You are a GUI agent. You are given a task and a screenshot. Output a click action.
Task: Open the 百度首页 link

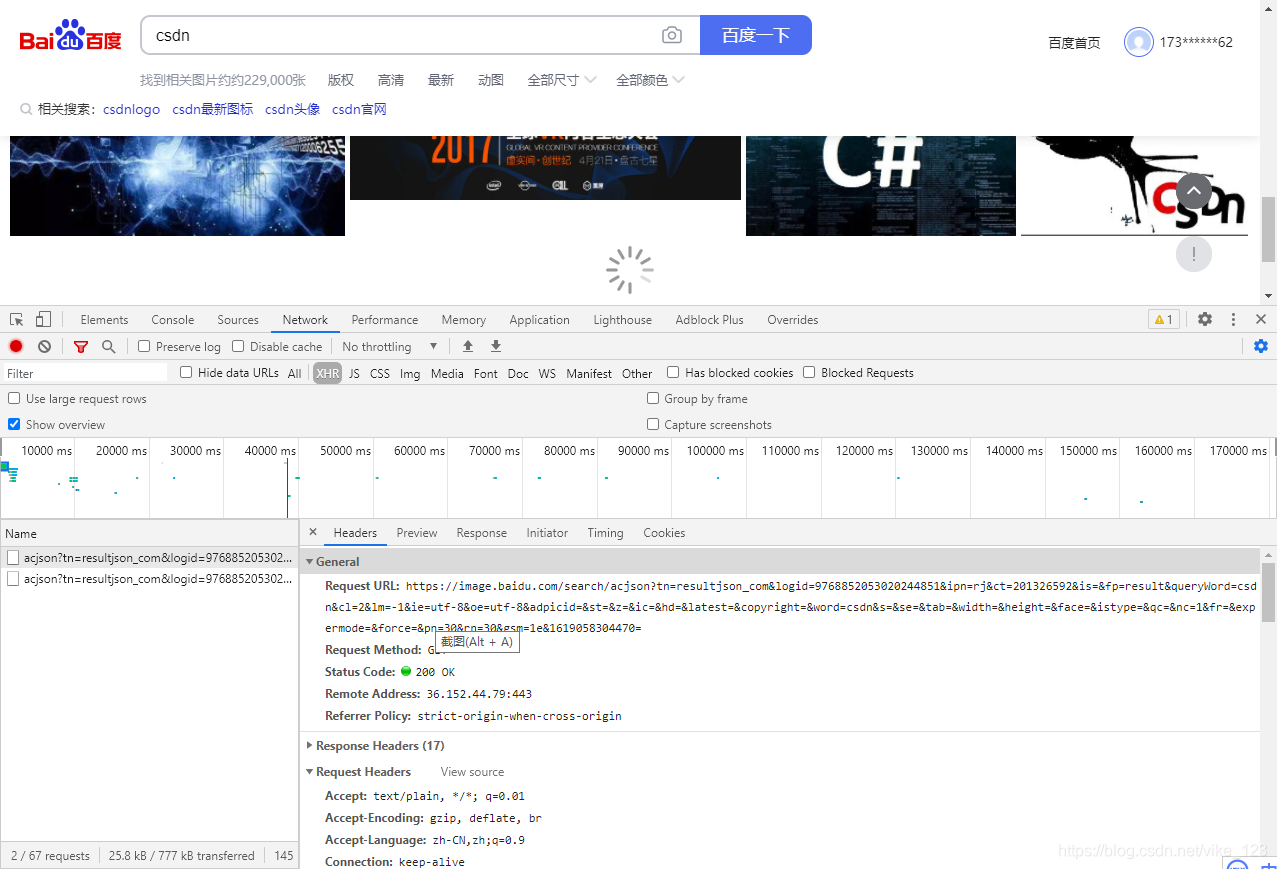tap(1074, 43)
